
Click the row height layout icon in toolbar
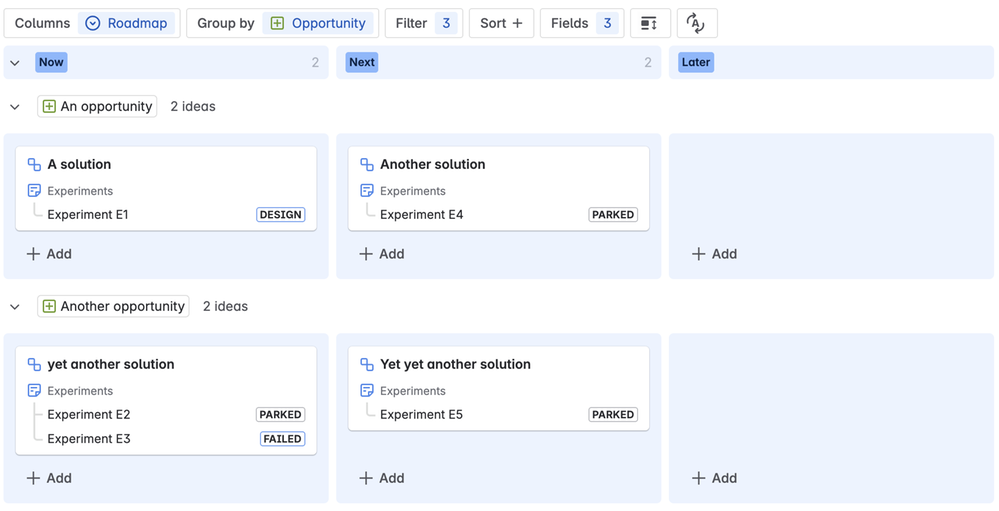coord(649,23)
